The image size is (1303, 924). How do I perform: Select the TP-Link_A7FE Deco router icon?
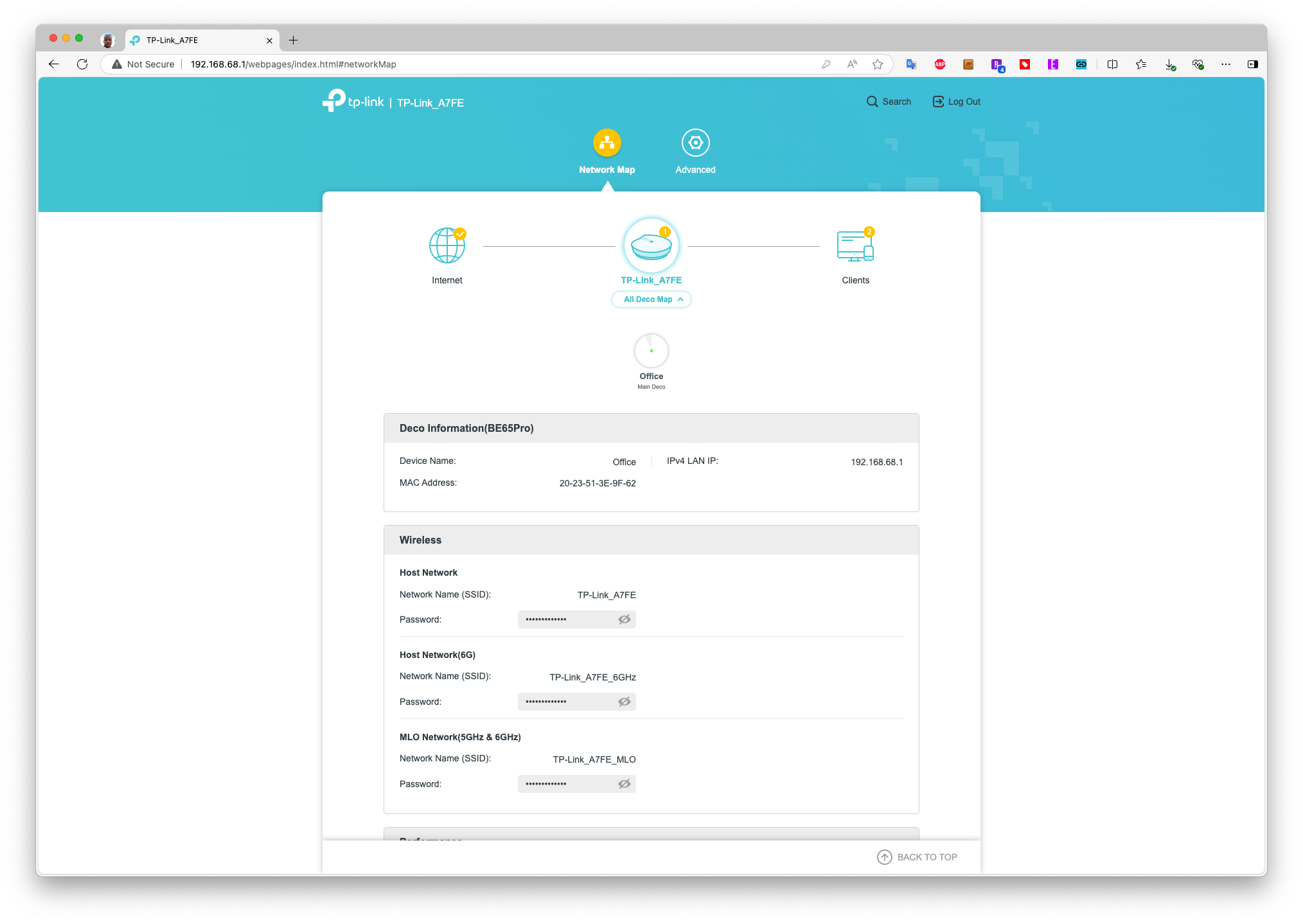651,245
